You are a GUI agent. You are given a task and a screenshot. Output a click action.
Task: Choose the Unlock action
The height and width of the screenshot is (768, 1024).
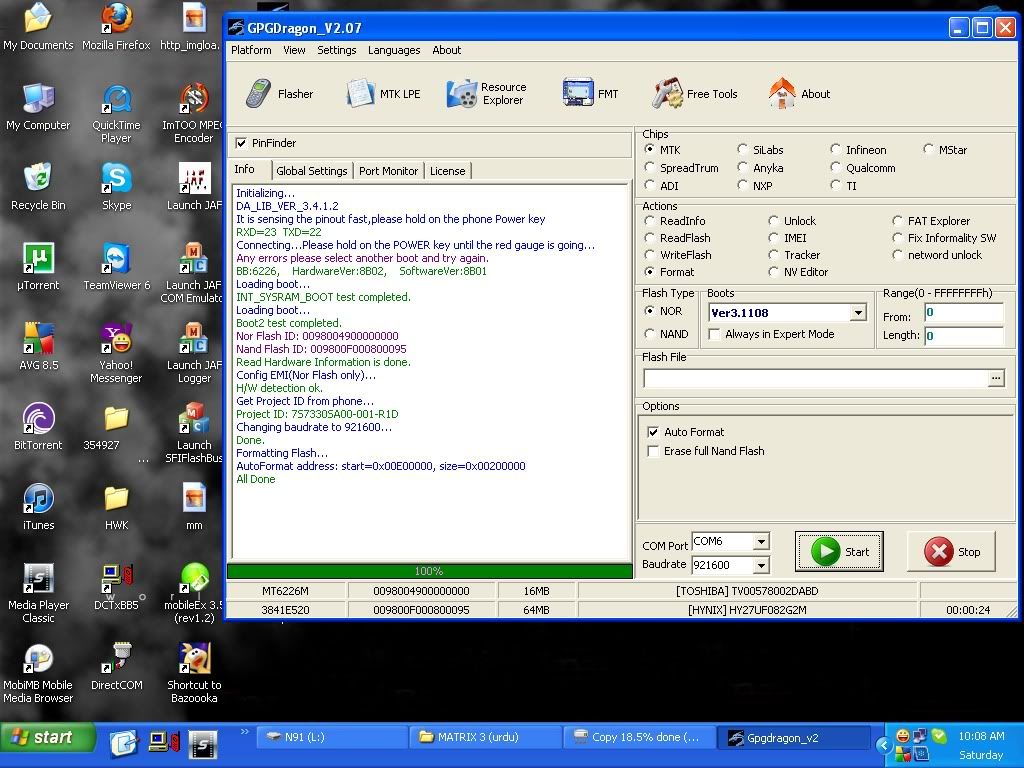pyautogui.click(x=774, y=221)
